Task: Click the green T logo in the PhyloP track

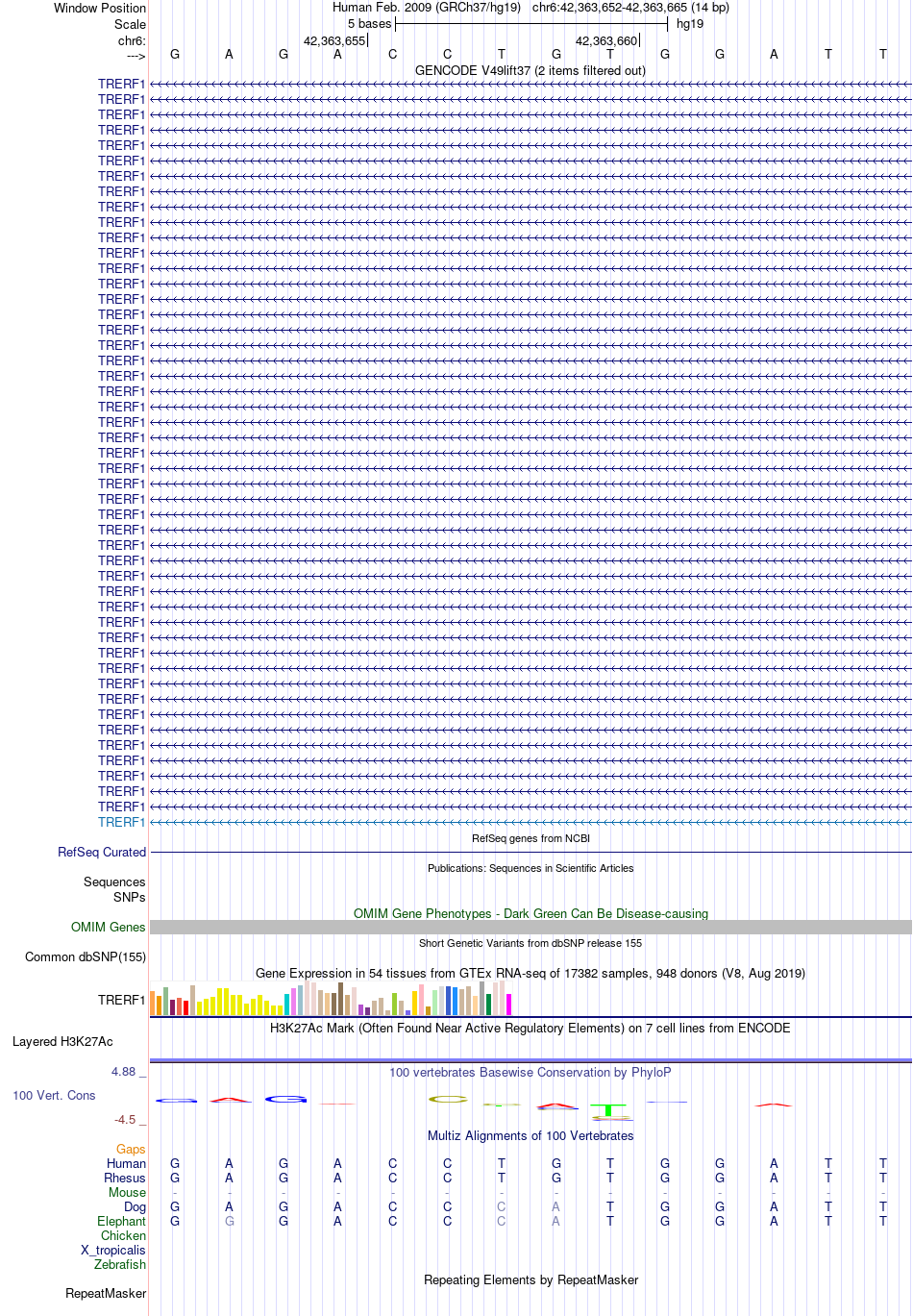Action: pos(608,1110)
